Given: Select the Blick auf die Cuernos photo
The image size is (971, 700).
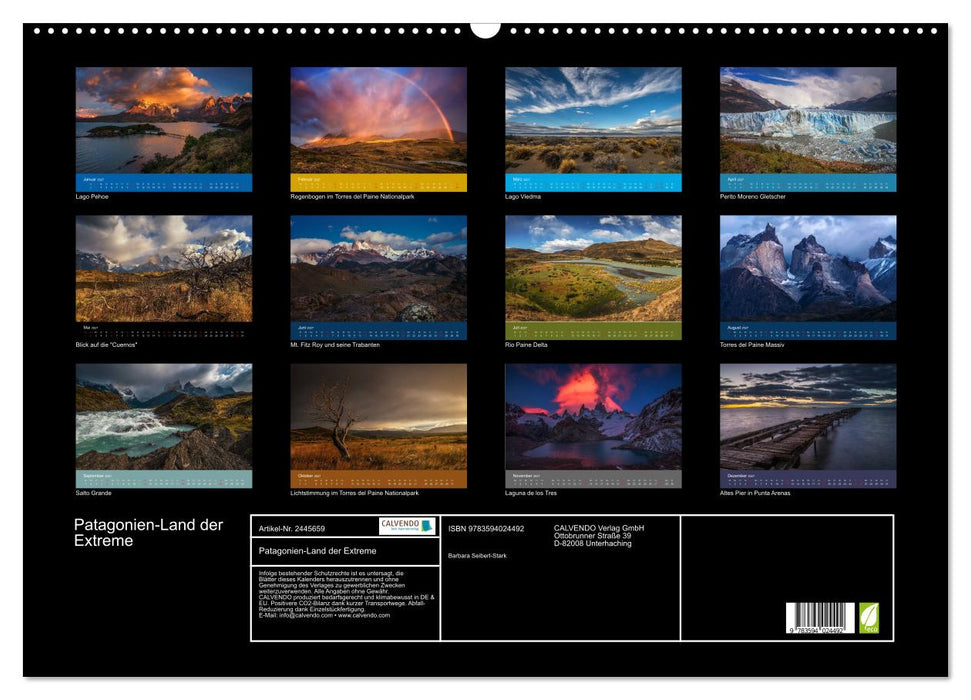Looking at the screenshot, I should coord(163,268).
